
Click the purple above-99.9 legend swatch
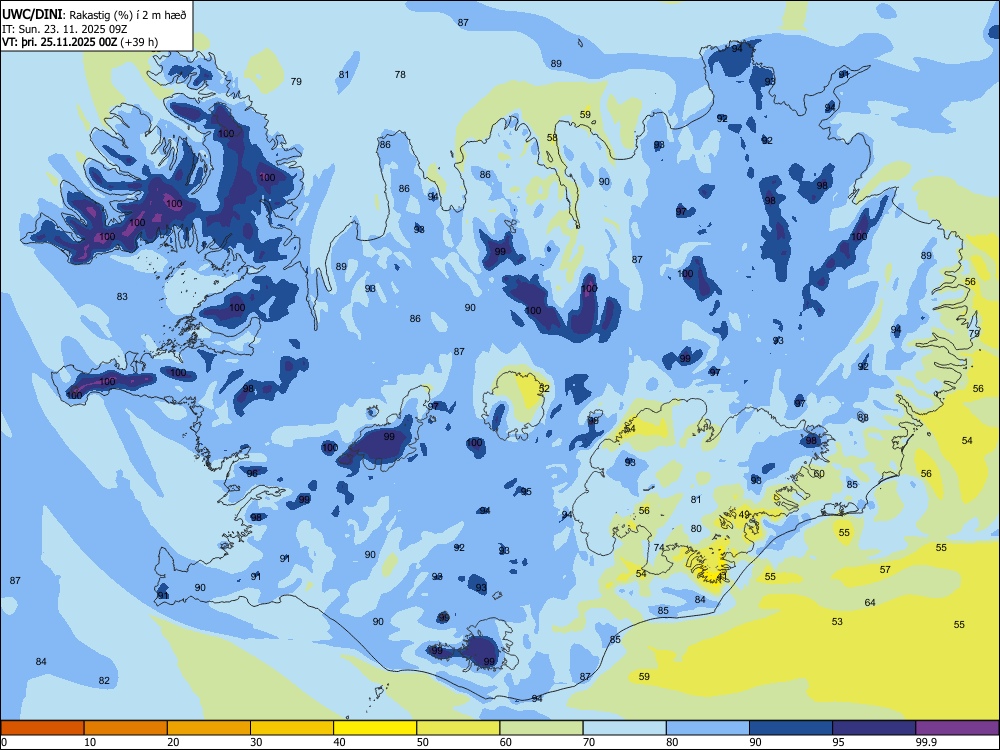[x=957, y=728]
